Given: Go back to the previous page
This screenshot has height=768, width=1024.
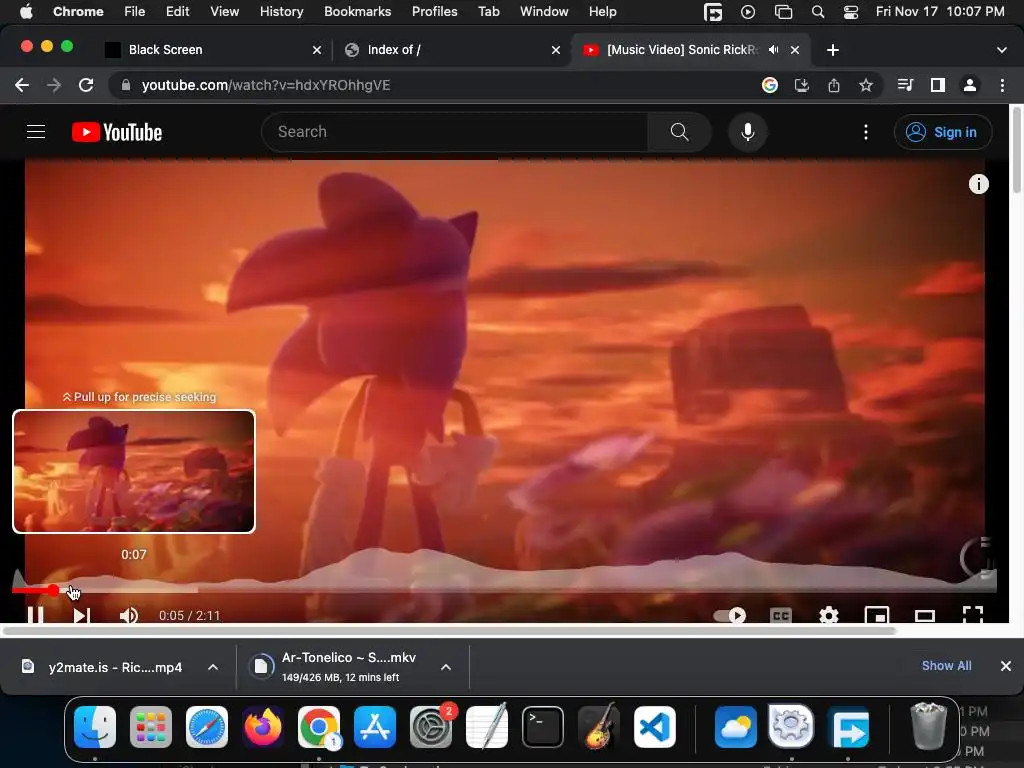Looking at the screenshot, I should click(22, 85).
